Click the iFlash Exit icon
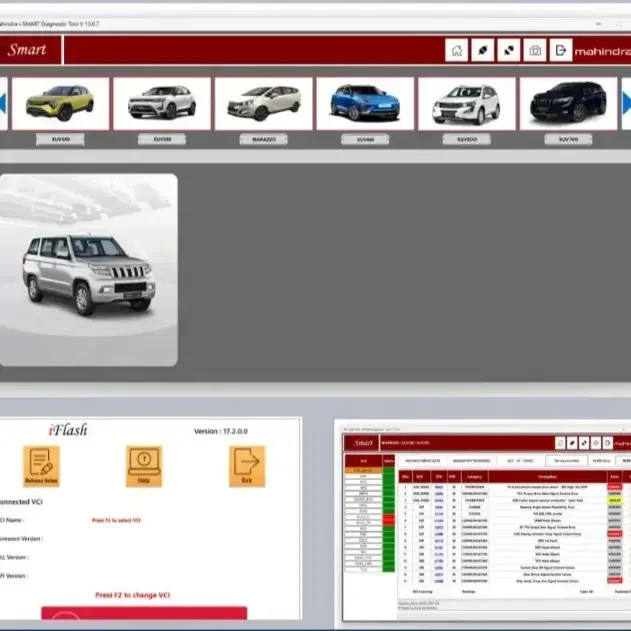This screenshot has width=631, height=631. pos(247,466)
